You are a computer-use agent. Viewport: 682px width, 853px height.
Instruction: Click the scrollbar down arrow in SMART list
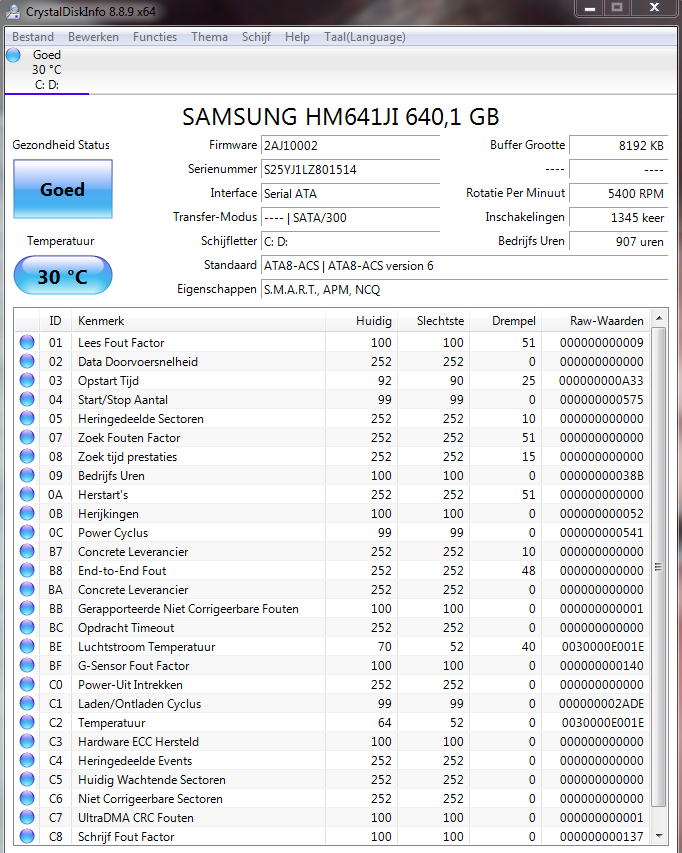point(659,836)
